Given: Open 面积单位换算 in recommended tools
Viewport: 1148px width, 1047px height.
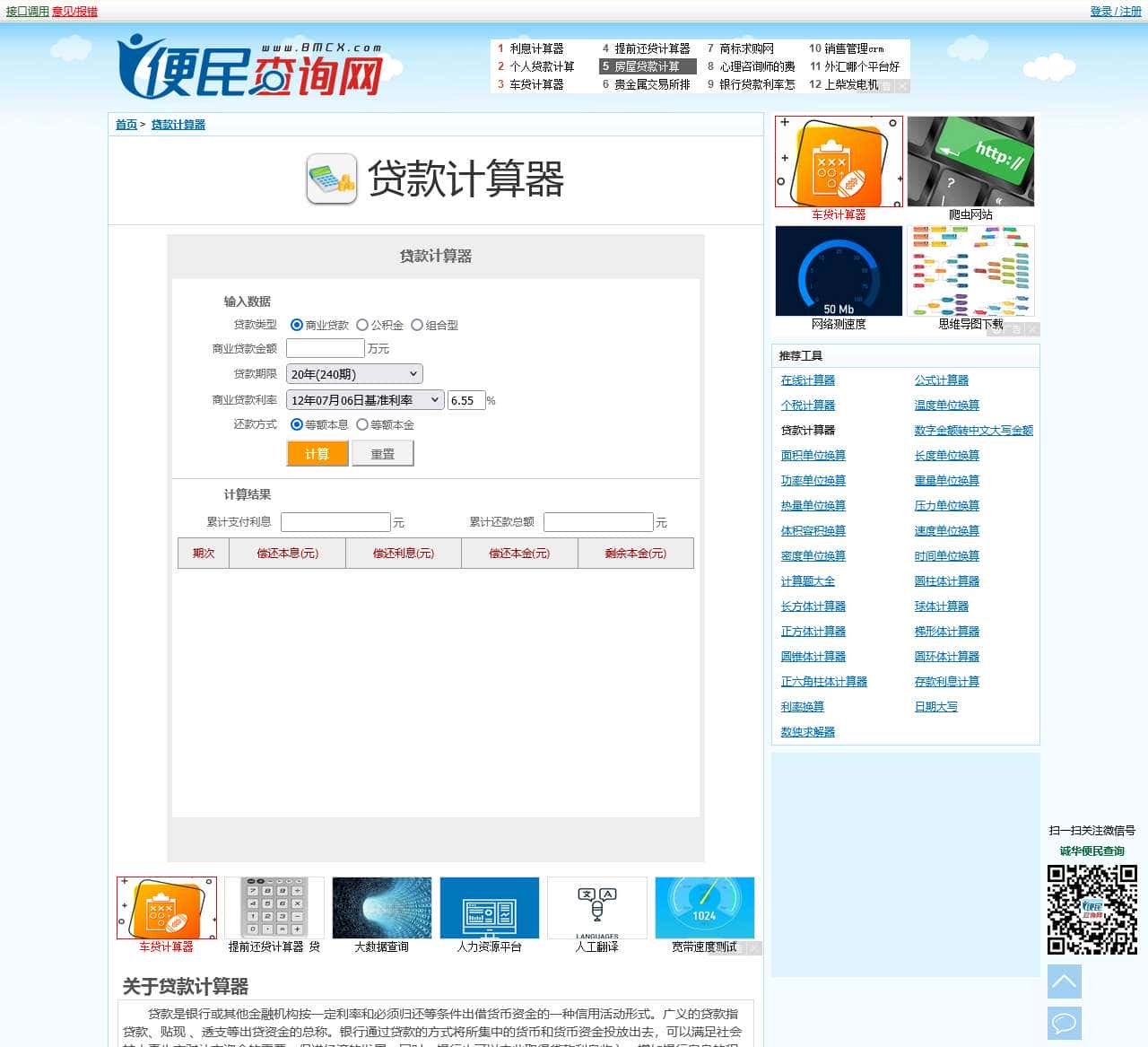Looking at the screenshot, I should pos(813,456).
